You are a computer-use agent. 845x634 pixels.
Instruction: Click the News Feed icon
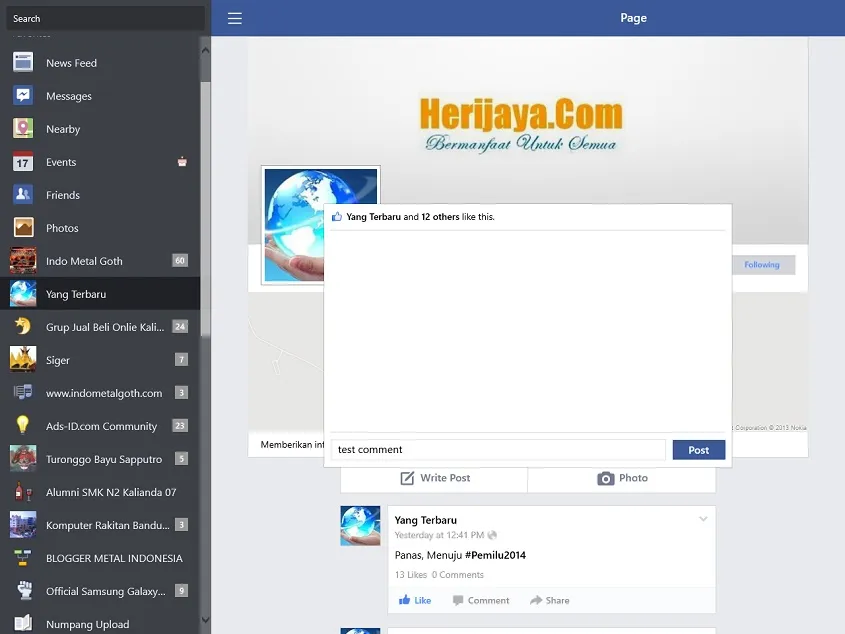(23, 63)
